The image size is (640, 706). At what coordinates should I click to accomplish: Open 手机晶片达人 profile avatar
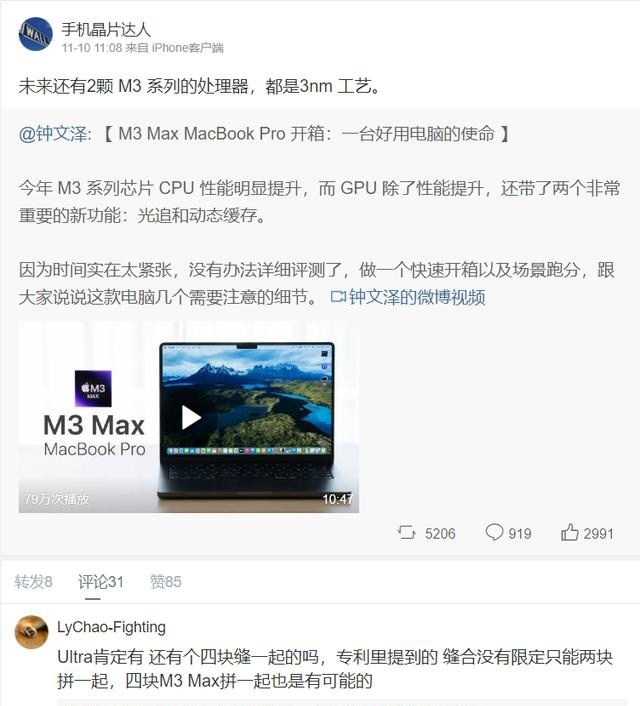(x=36, y=34)
